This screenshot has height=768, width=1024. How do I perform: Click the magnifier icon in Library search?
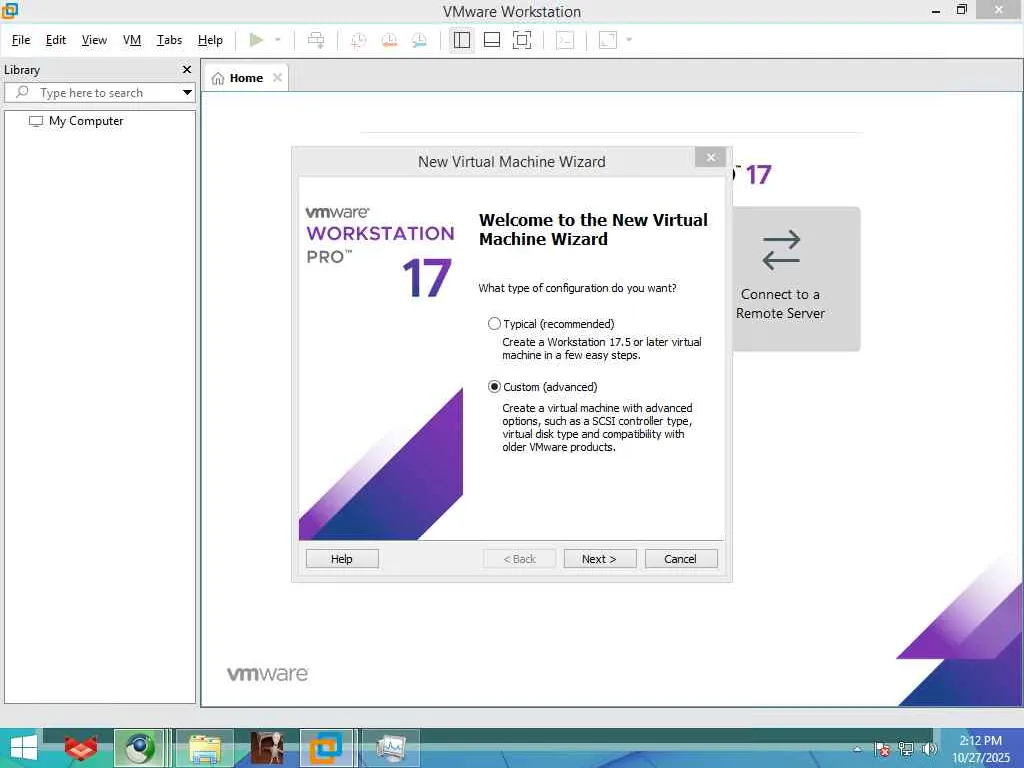tap(22, 92)
